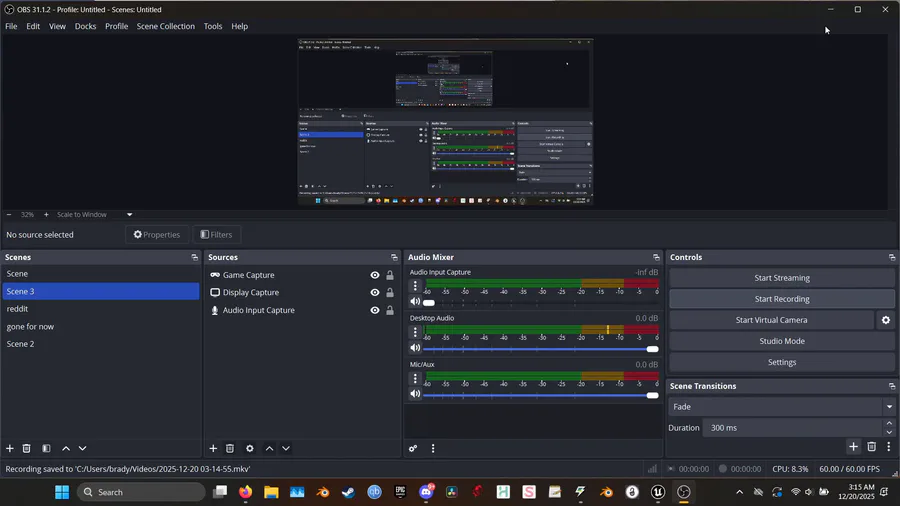Open Desktop Audio options dots
The width and height of the screenshot is (900, 506).
click(415, 332)
